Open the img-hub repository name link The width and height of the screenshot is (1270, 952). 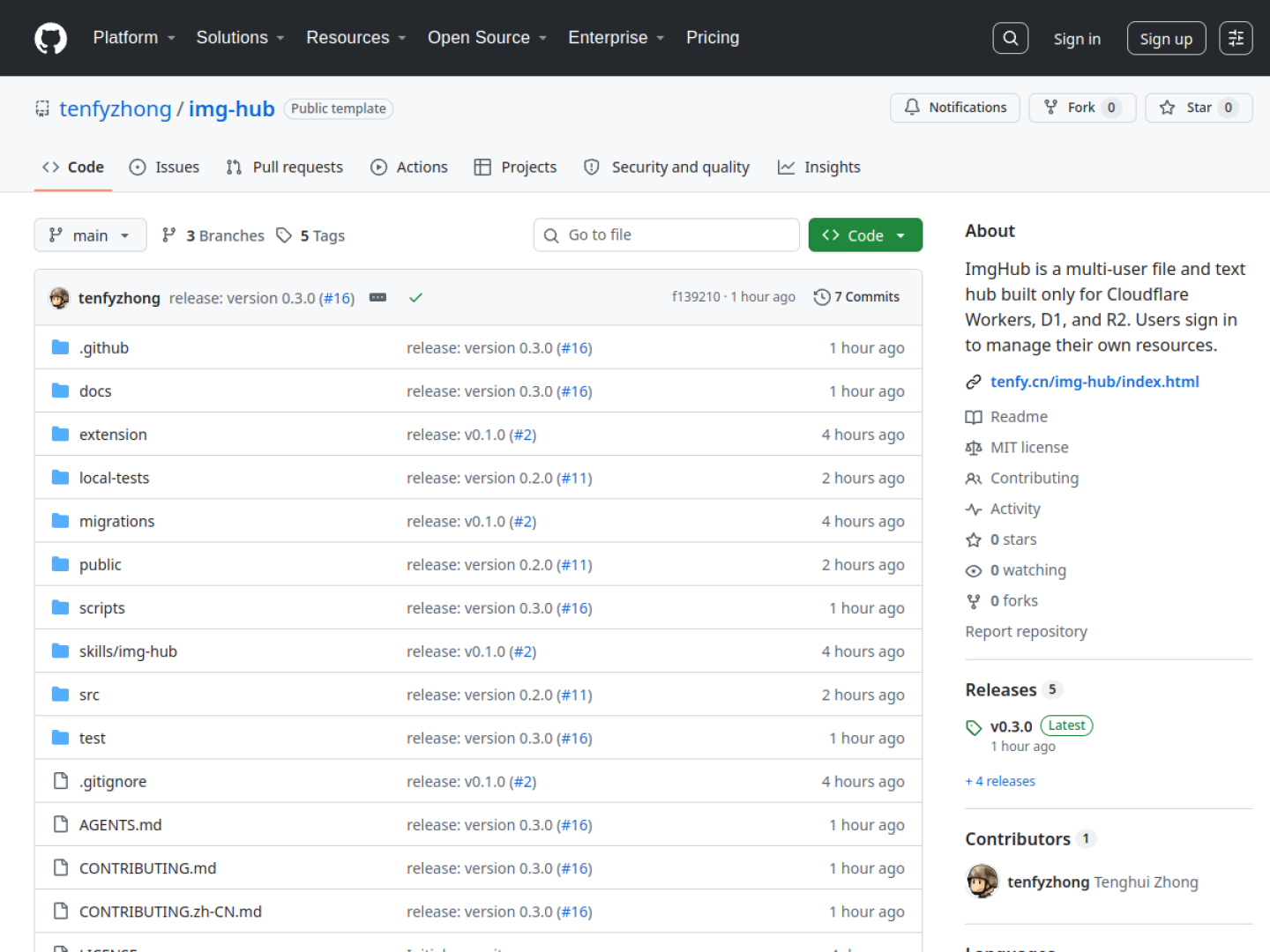[x=232, y=108]
